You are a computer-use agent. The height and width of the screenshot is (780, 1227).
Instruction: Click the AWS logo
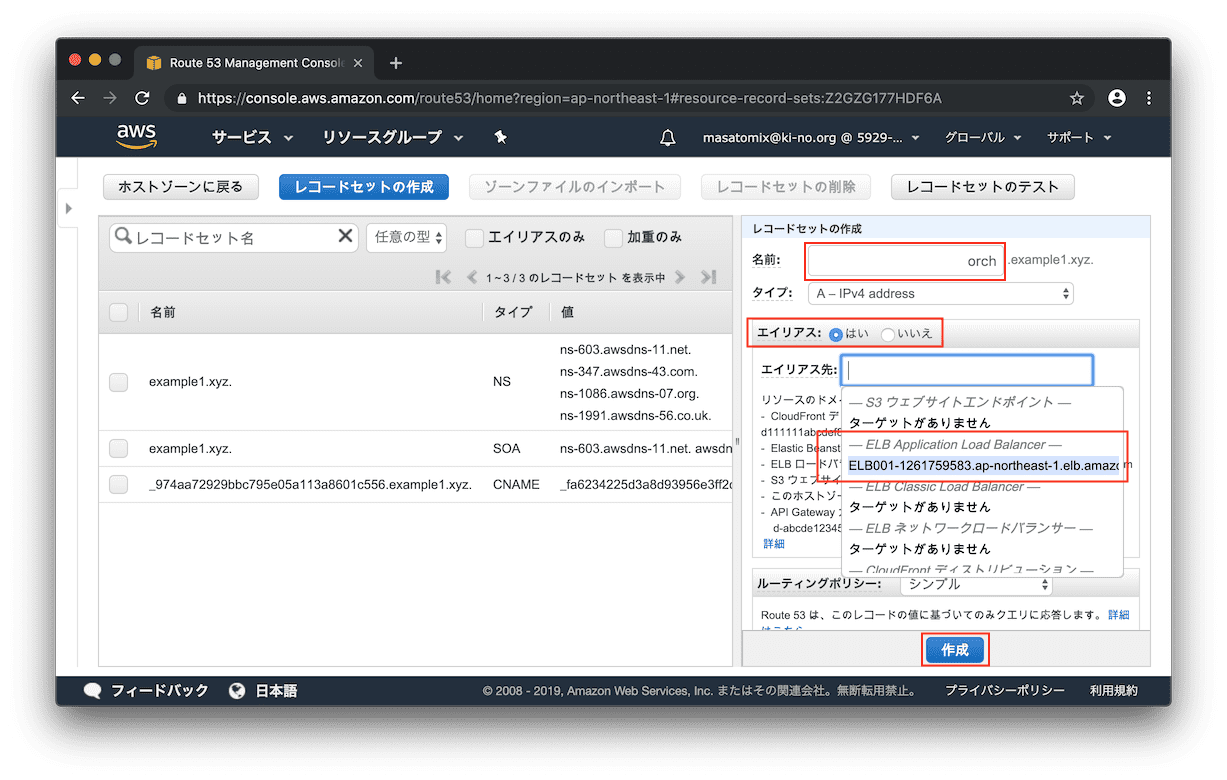136,137
